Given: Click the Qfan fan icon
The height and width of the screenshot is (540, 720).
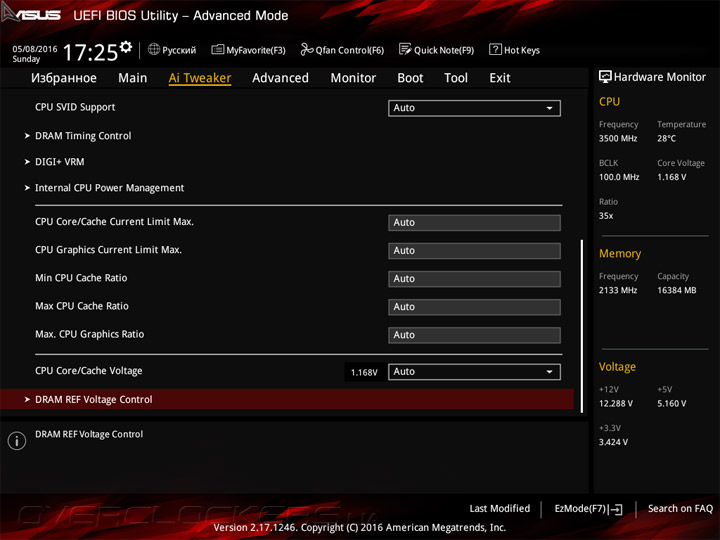Looking at the screenshot, I should tap(306, 49).
